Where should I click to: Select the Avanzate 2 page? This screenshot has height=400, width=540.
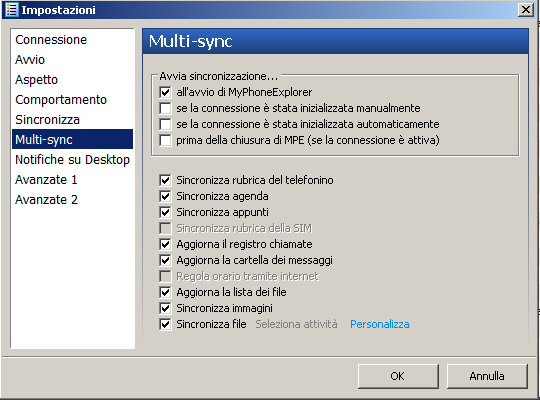[46, 199]
